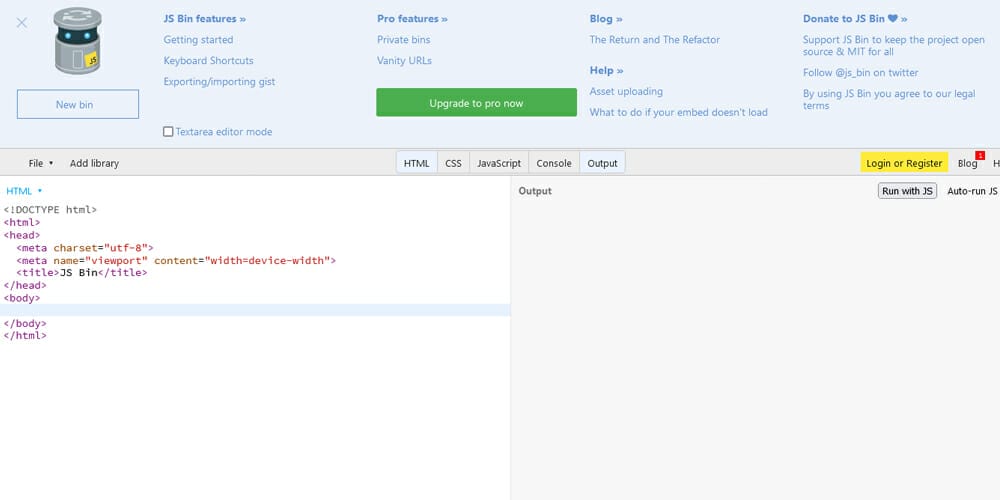
Task: Open the Vanity URLs link
Action: (404, 61)
